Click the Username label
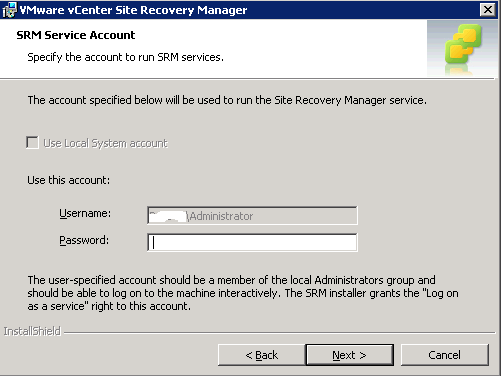Viewport: 501px width, 376px height. 85,213
